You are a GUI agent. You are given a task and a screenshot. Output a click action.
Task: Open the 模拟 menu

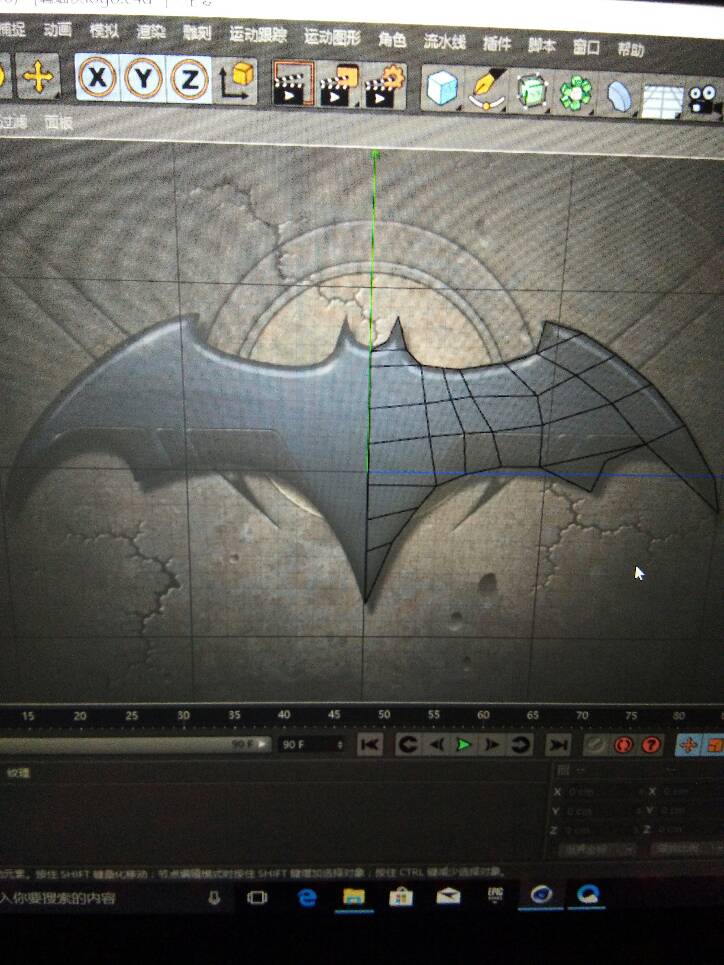pos(104,30)
